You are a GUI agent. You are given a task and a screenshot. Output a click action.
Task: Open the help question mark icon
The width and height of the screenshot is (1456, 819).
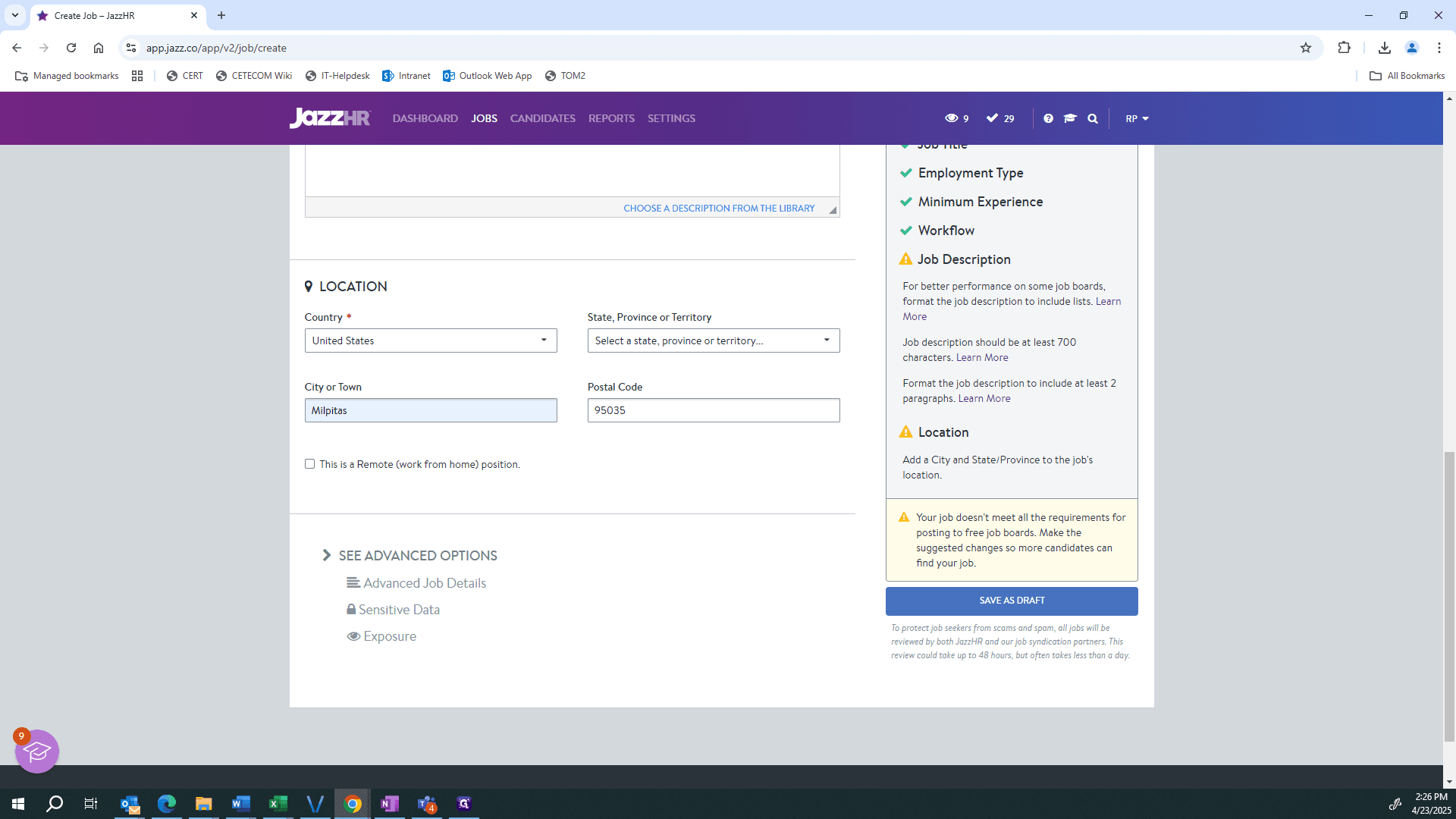(1048, 118)
